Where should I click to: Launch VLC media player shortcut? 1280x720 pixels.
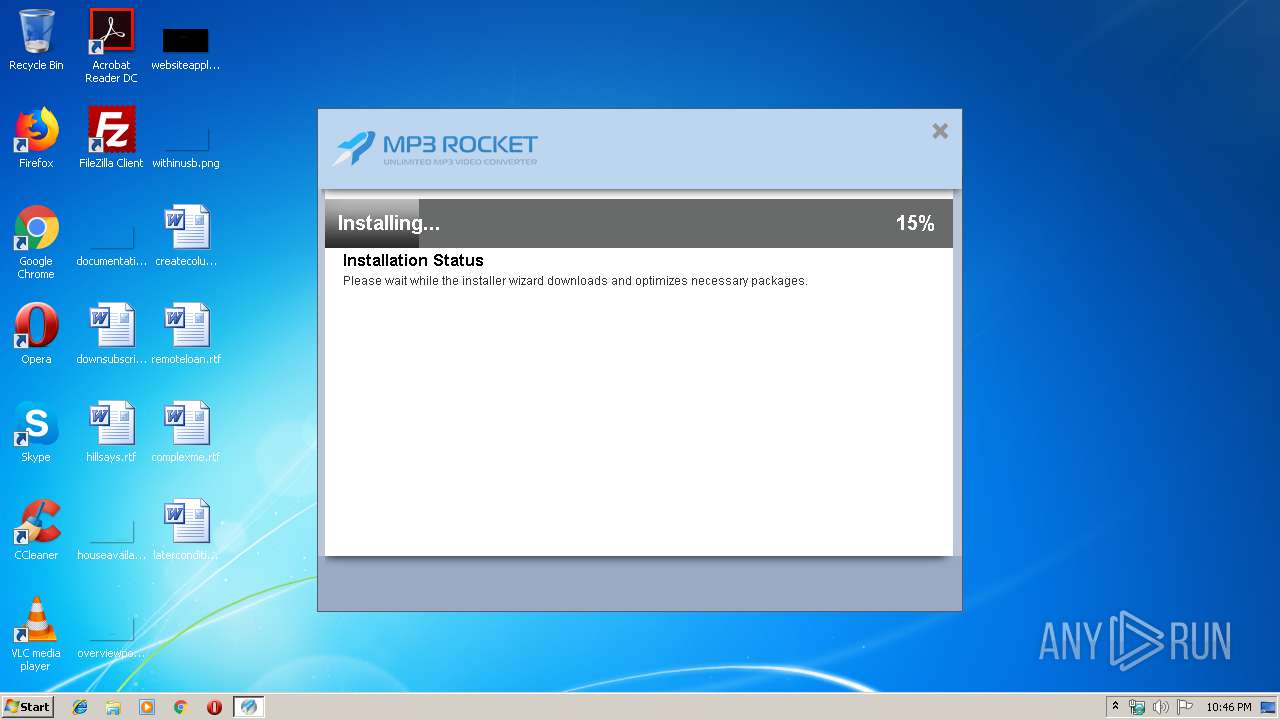(36, 634)
